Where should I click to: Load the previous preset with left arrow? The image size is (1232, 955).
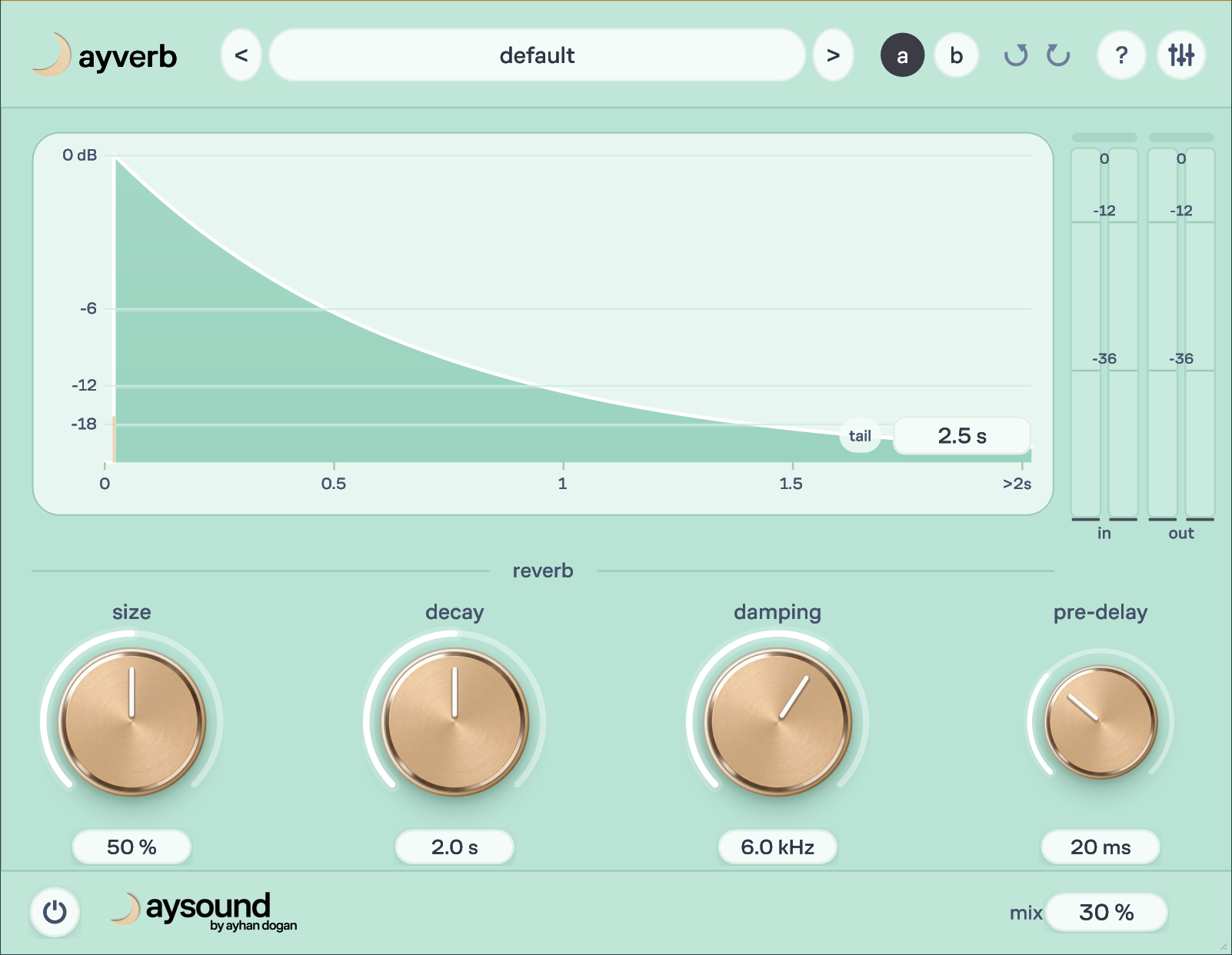coord(241,55)
